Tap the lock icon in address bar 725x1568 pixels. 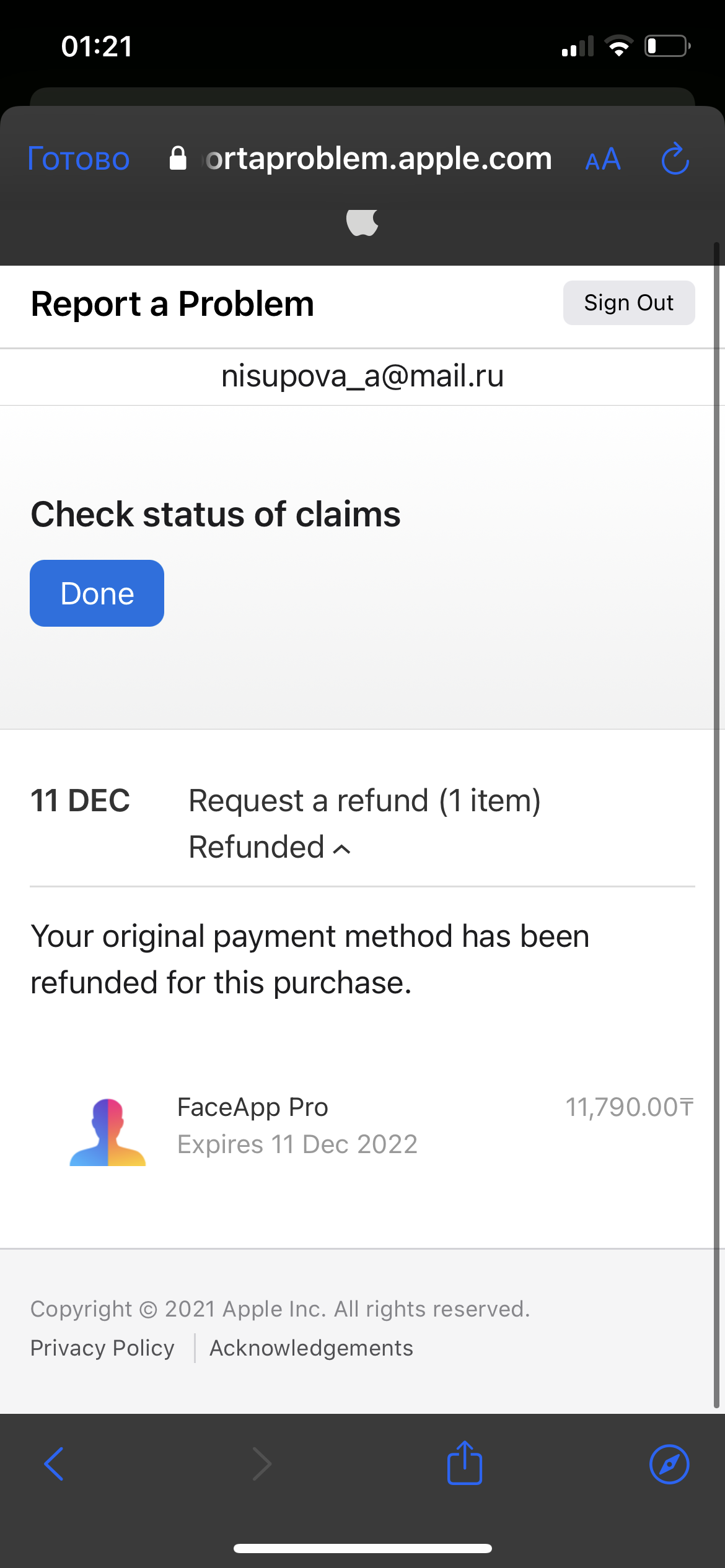(x=178, y=159)
